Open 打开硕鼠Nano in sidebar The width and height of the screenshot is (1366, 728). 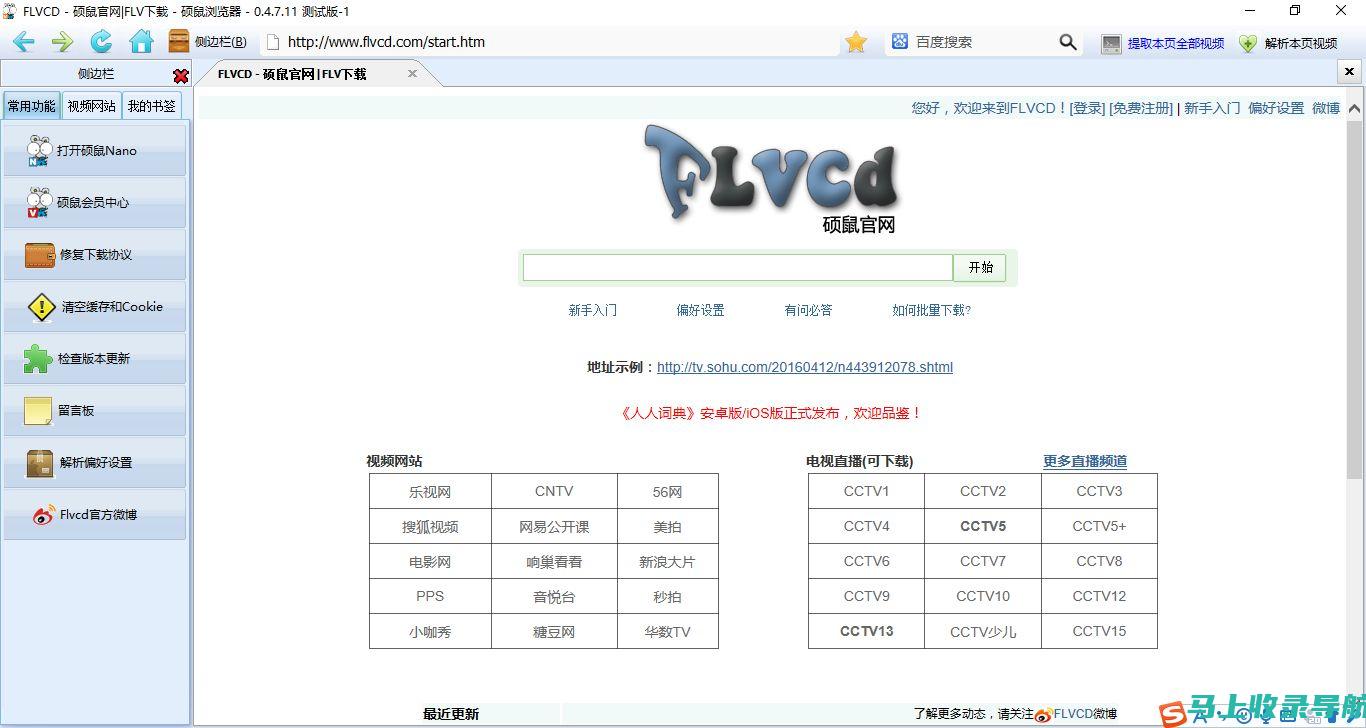click(x=95, y=150)
